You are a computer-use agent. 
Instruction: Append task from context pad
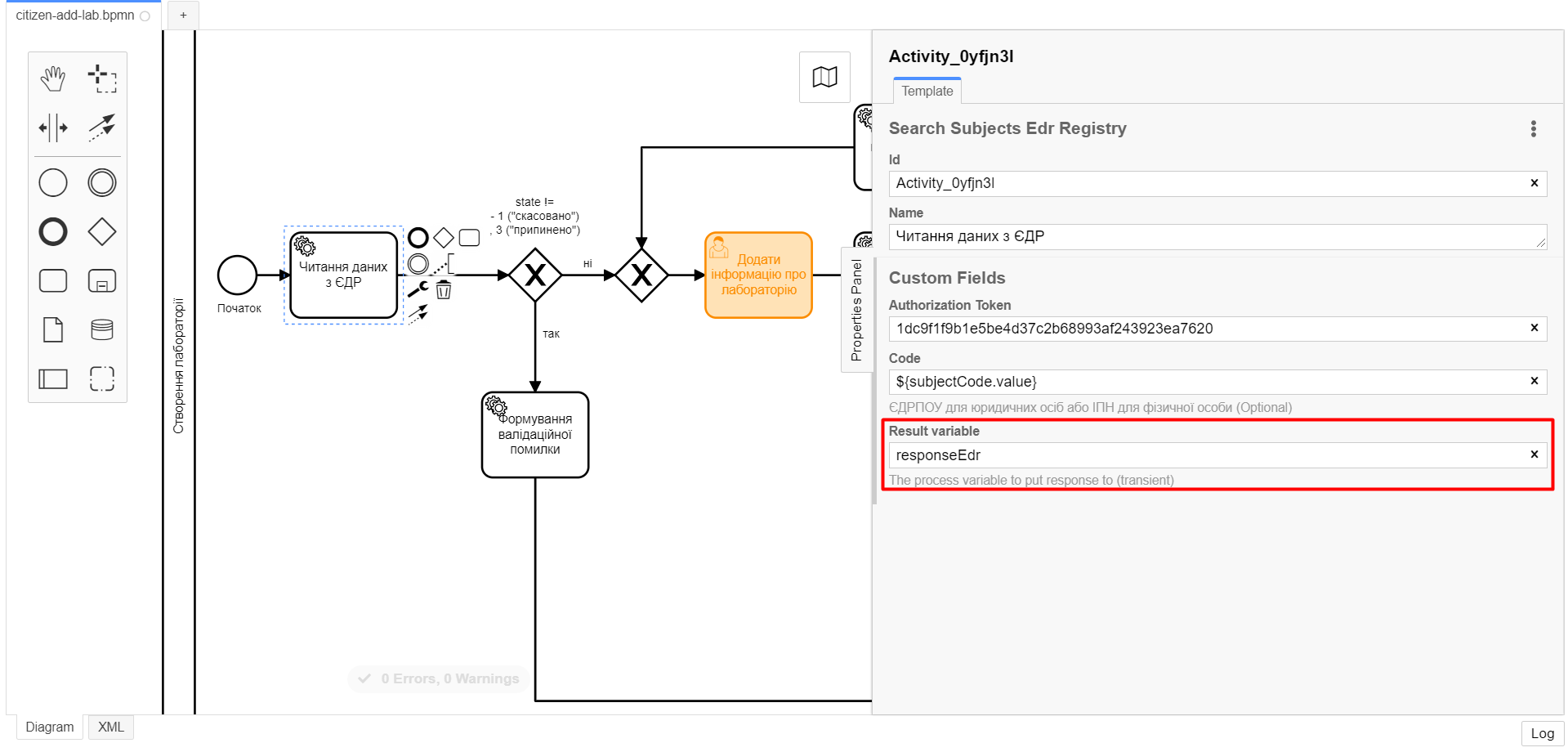click(x=469, y=238)
